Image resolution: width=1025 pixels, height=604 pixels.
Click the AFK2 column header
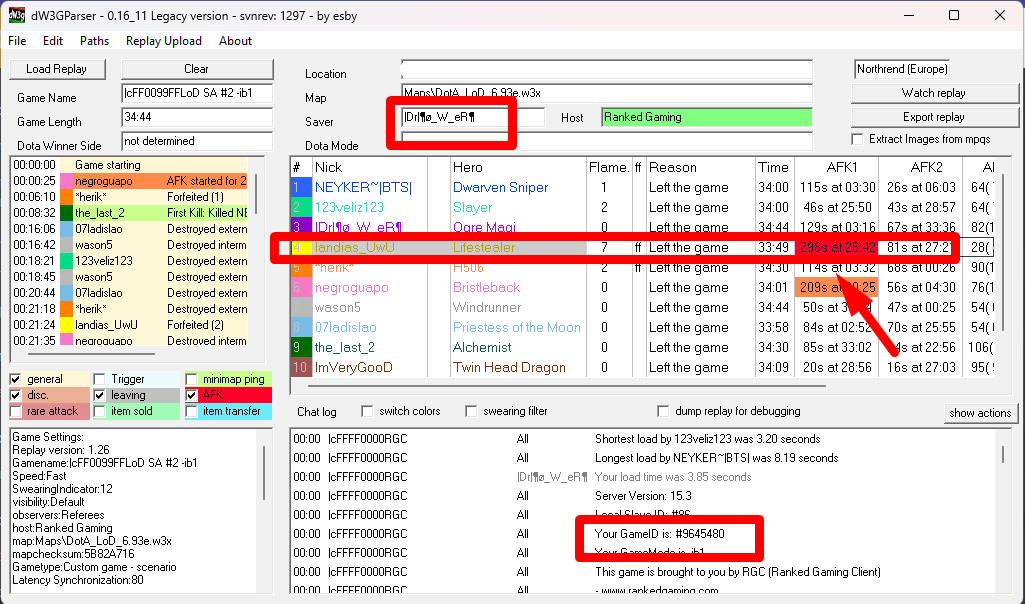click(920, 167)
